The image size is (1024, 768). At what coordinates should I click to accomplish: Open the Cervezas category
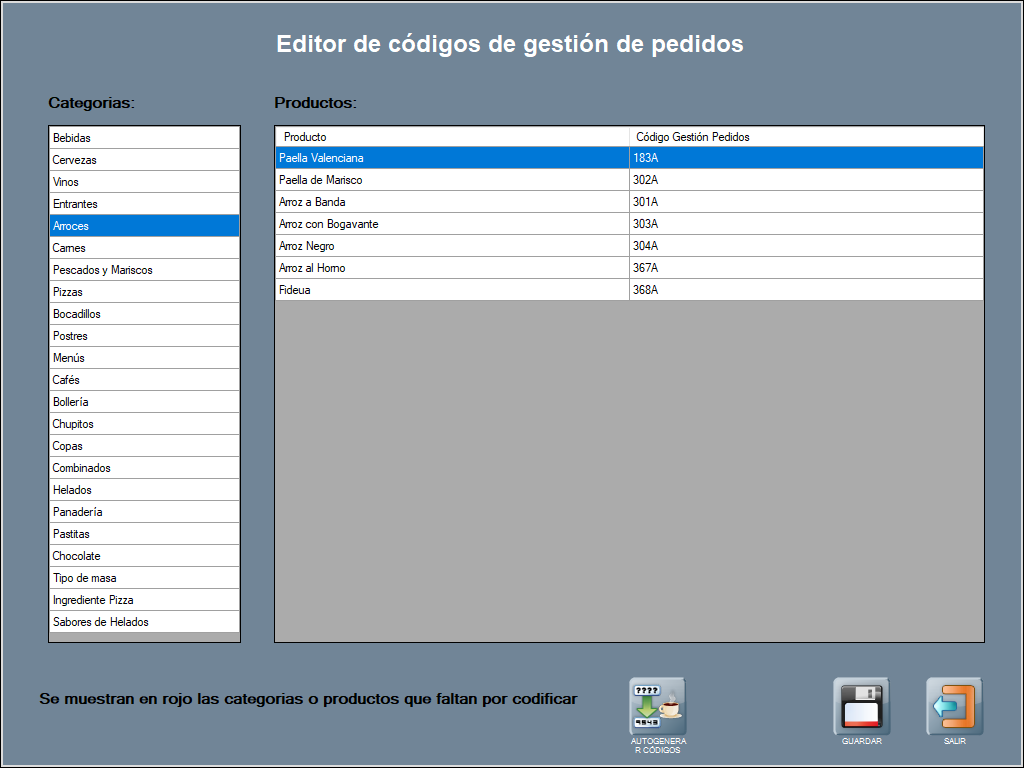pos(144,160)
